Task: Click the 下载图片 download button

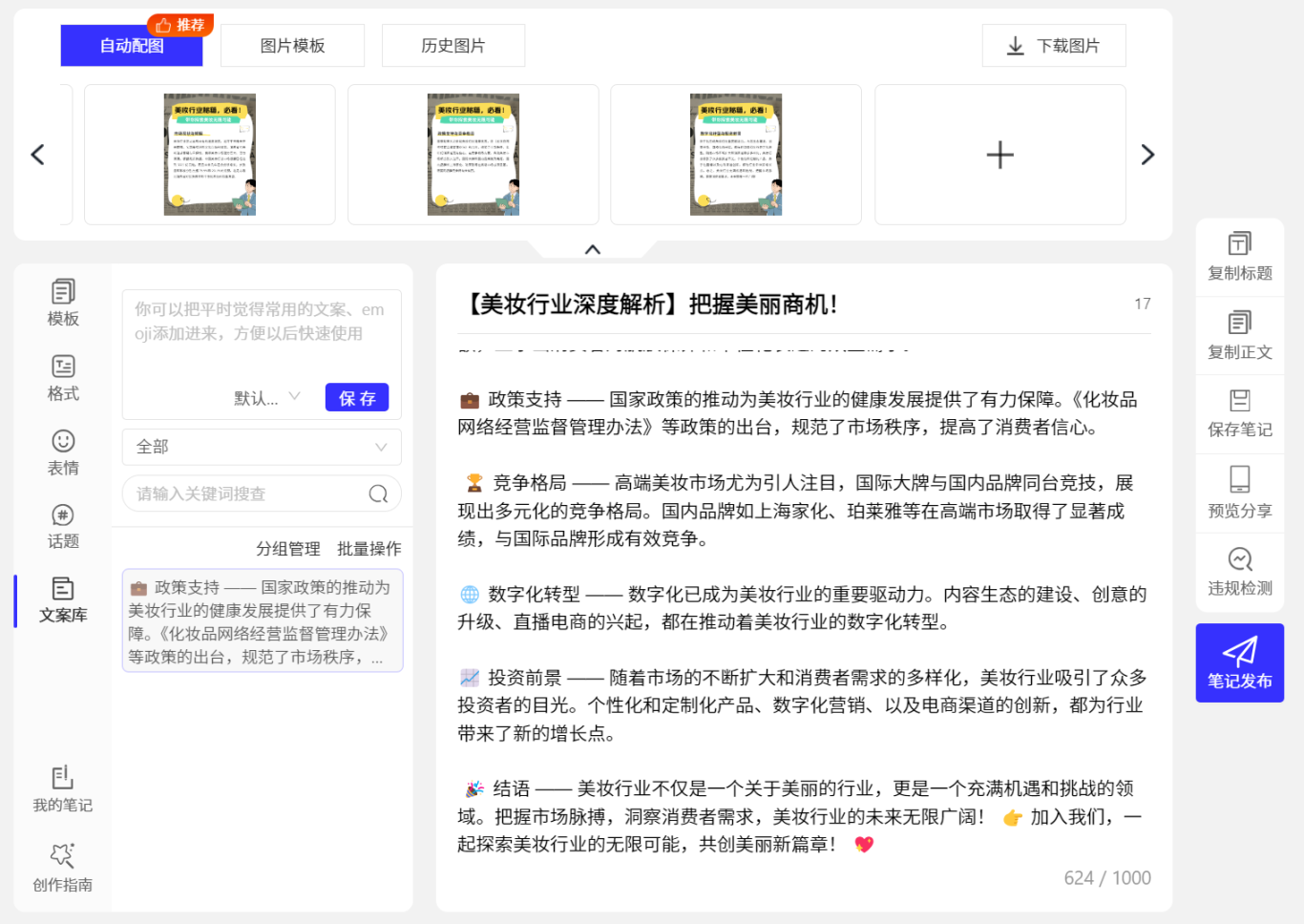Action: pos(1053,46)
